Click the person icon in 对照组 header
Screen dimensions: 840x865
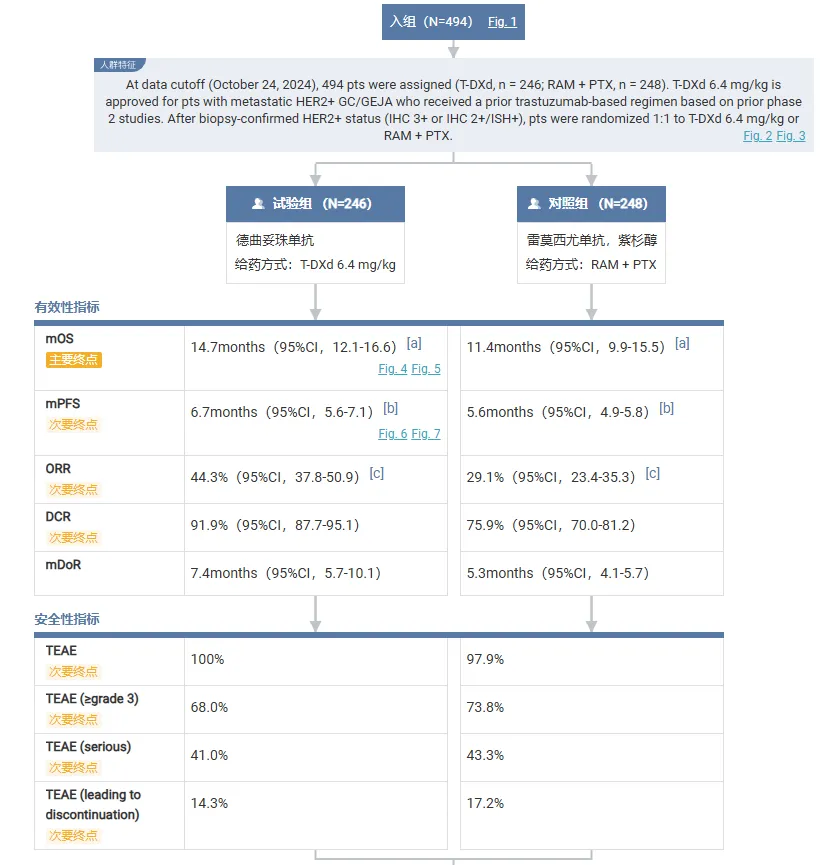534,204
